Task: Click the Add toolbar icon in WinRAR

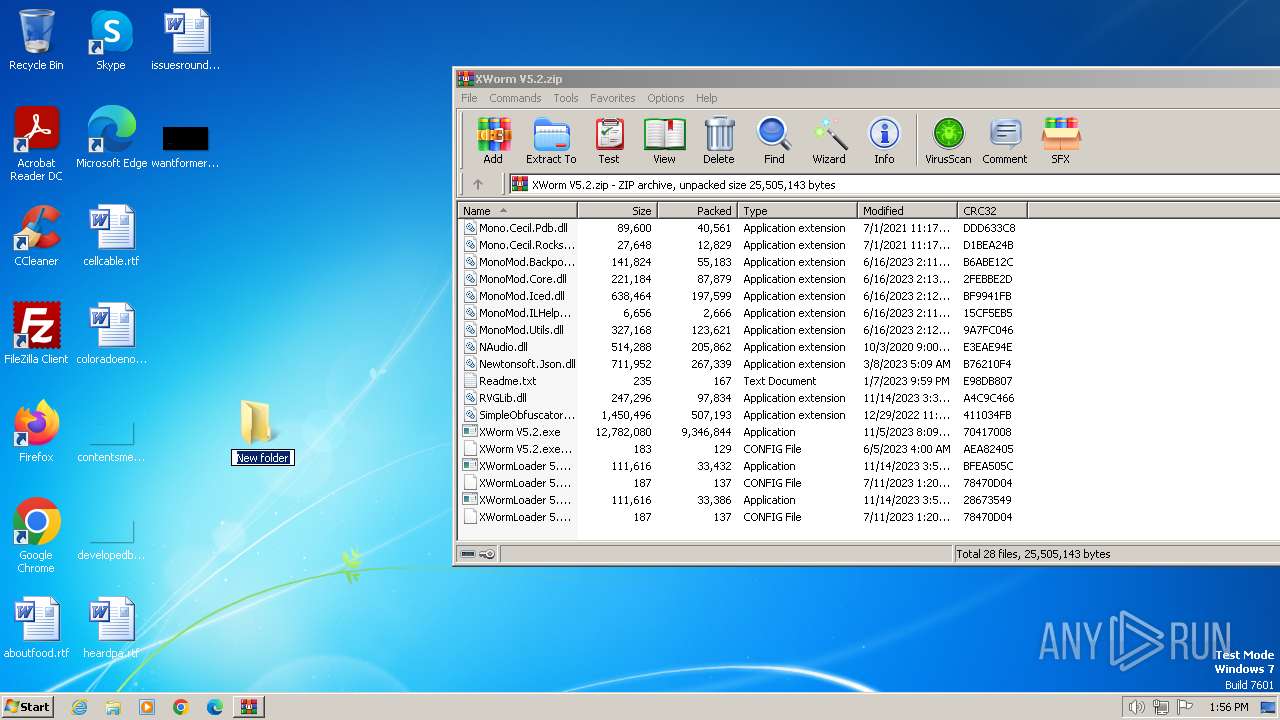Action: coord(493,140)
